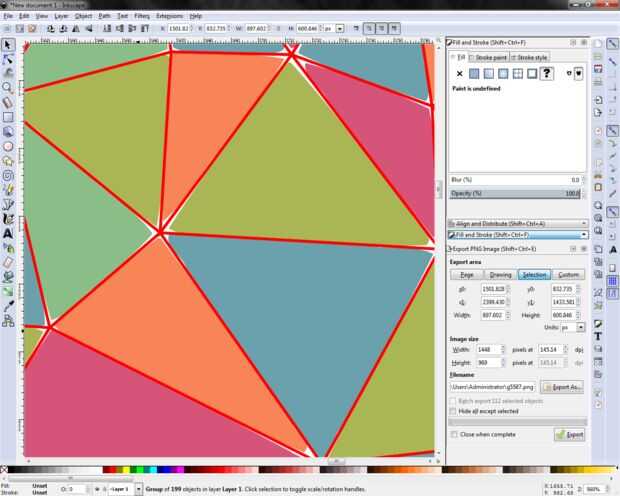Choose Flat color paint in Fill tab
Screen dimensions: 620x496
474,74
